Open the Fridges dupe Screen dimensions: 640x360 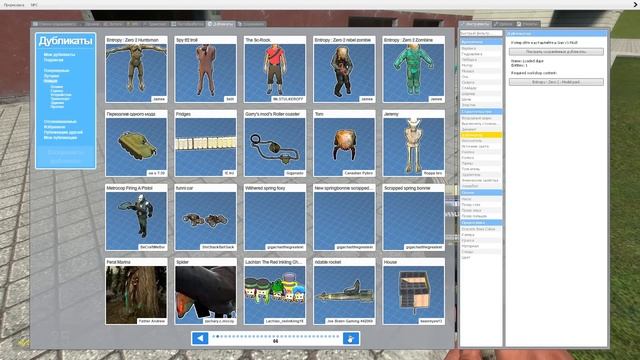(x=205, y=143)
